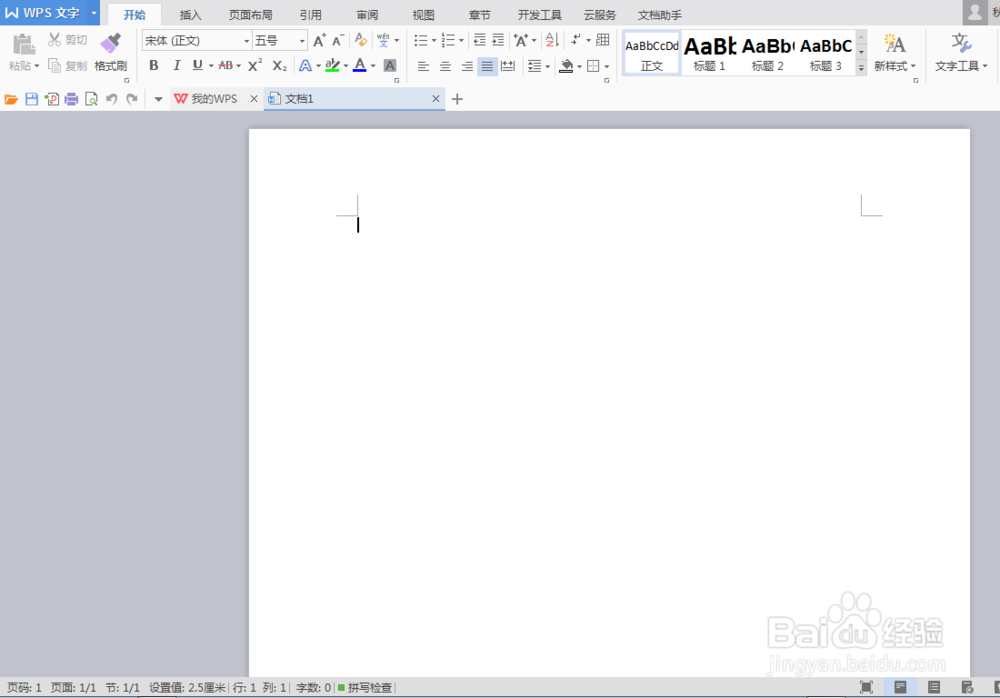The width and height of the screenshot is (1000, 698).
Task: Click the sort A-Z icon
Action: pos(552,40)
